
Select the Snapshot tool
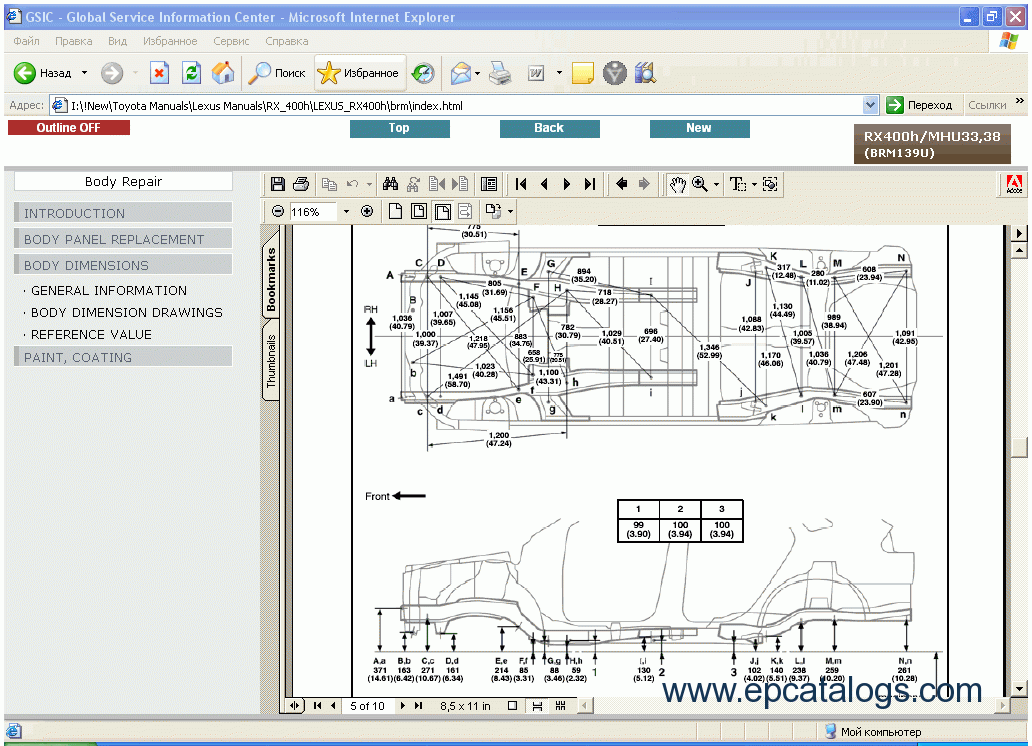[770, 184]
